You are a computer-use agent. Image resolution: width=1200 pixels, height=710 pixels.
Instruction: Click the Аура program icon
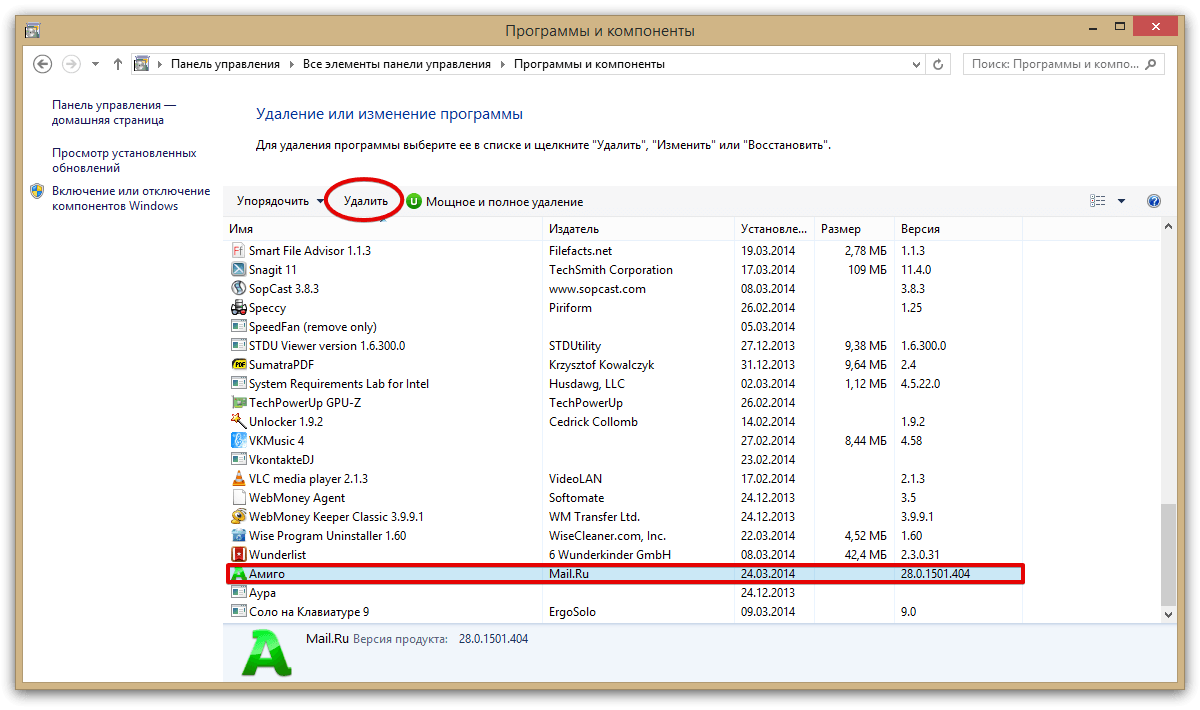click(x=238, y=593)
